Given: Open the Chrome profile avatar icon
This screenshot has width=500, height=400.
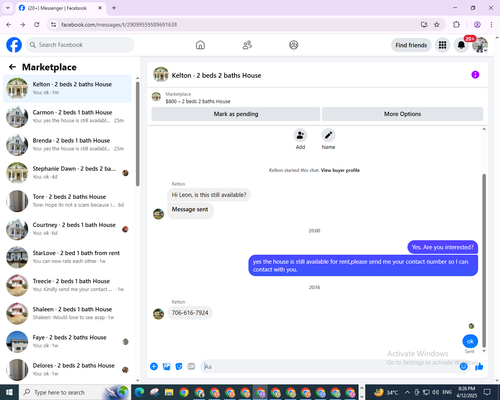Looking at the screenshot, I should 477,25.
